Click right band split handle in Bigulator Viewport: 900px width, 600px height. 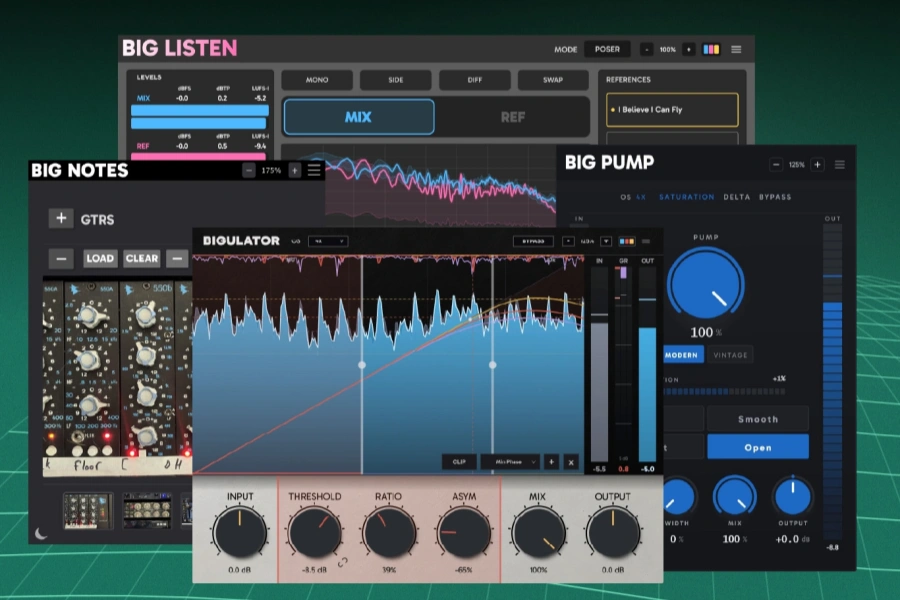tap(492, 365)
